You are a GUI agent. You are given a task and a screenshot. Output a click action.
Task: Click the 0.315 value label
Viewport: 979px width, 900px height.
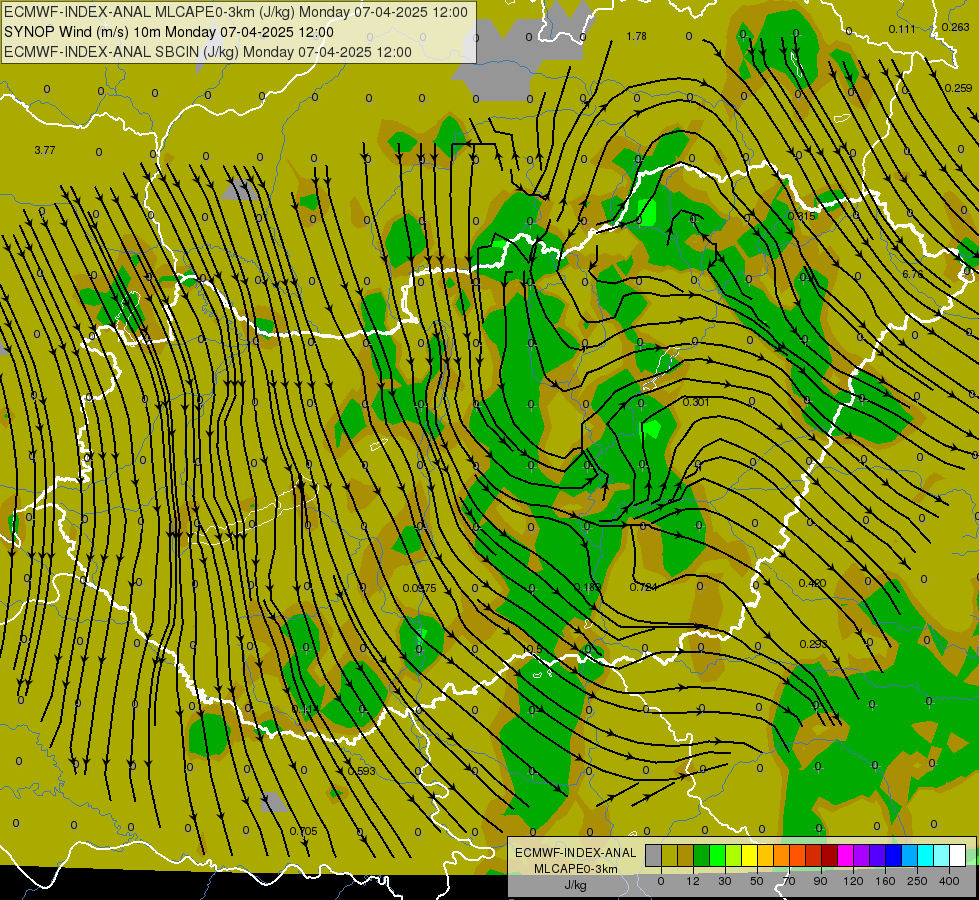(x=802, y=216)
